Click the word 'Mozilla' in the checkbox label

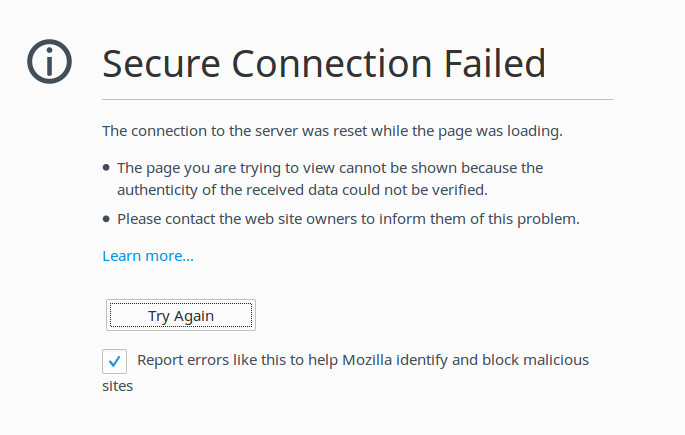click(x=367, y=360)
